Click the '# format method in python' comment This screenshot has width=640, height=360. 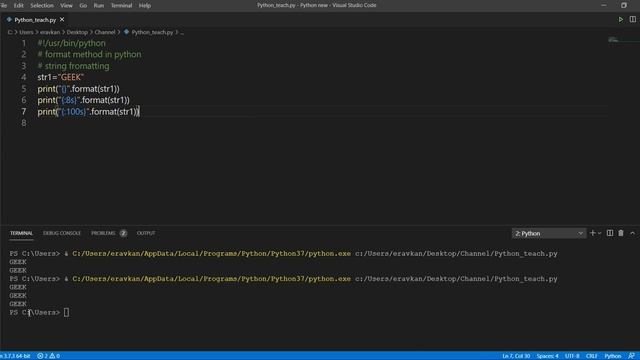coord(89,54)
